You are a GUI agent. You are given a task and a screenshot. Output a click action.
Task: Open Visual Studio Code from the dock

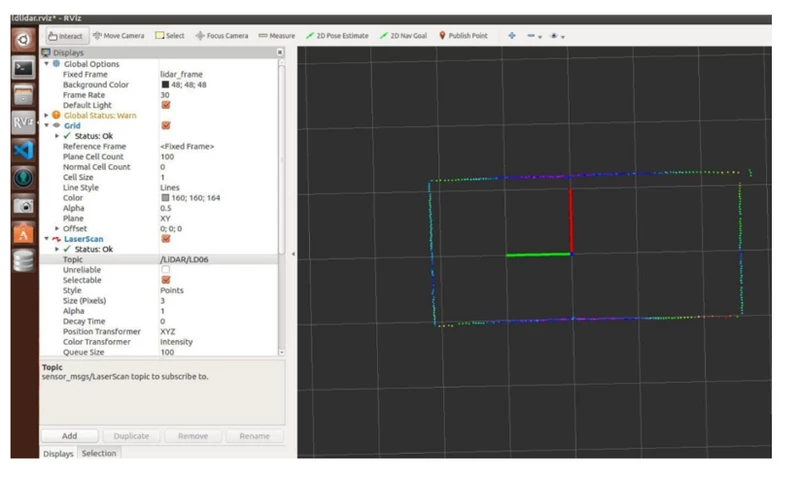23,150
